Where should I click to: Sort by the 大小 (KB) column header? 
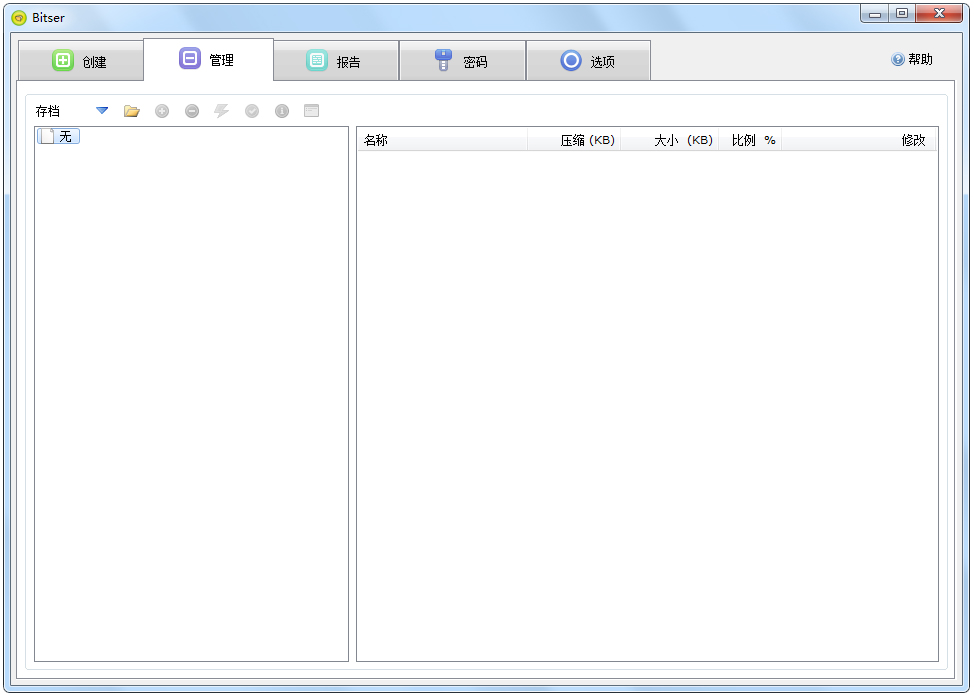tap(670, 140)
